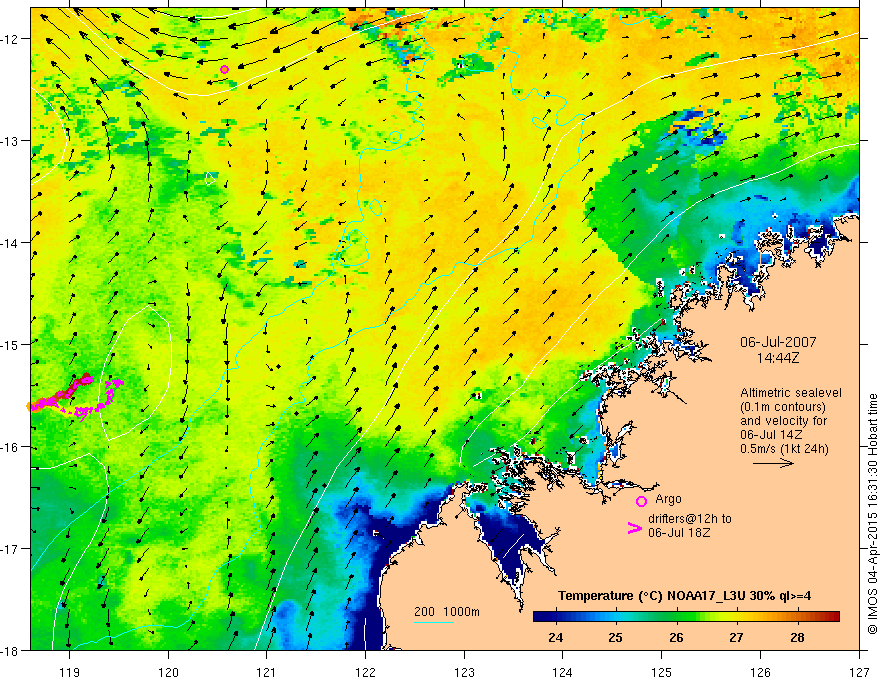Click the '24' color bar label
This screenshot has height=680, width=880.
click(x=556, y=637)
